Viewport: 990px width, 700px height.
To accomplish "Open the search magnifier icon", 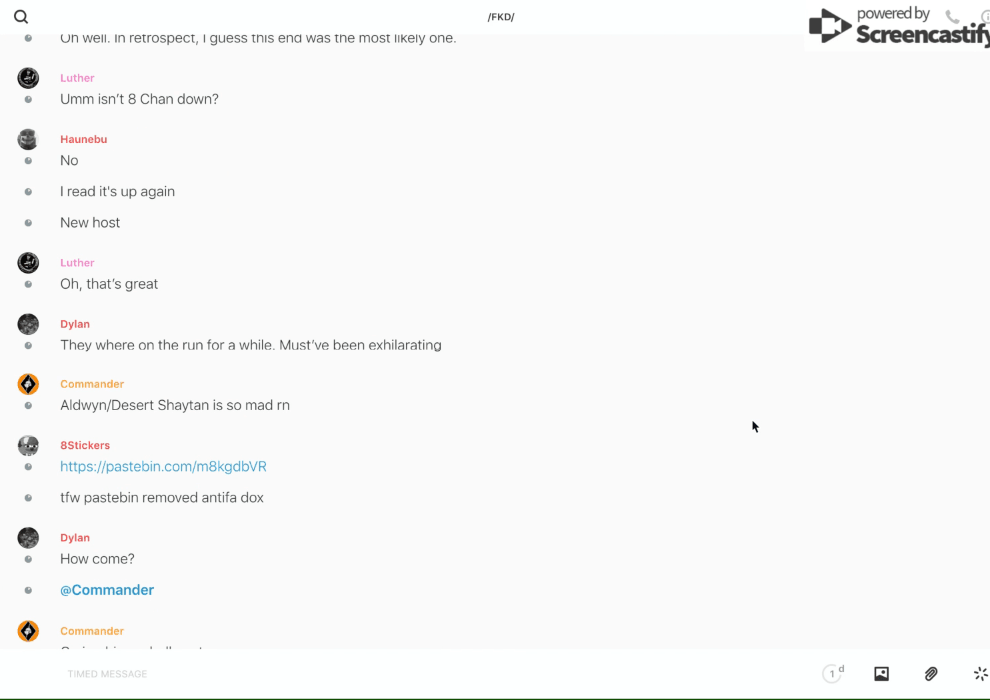I will point(21,17).
